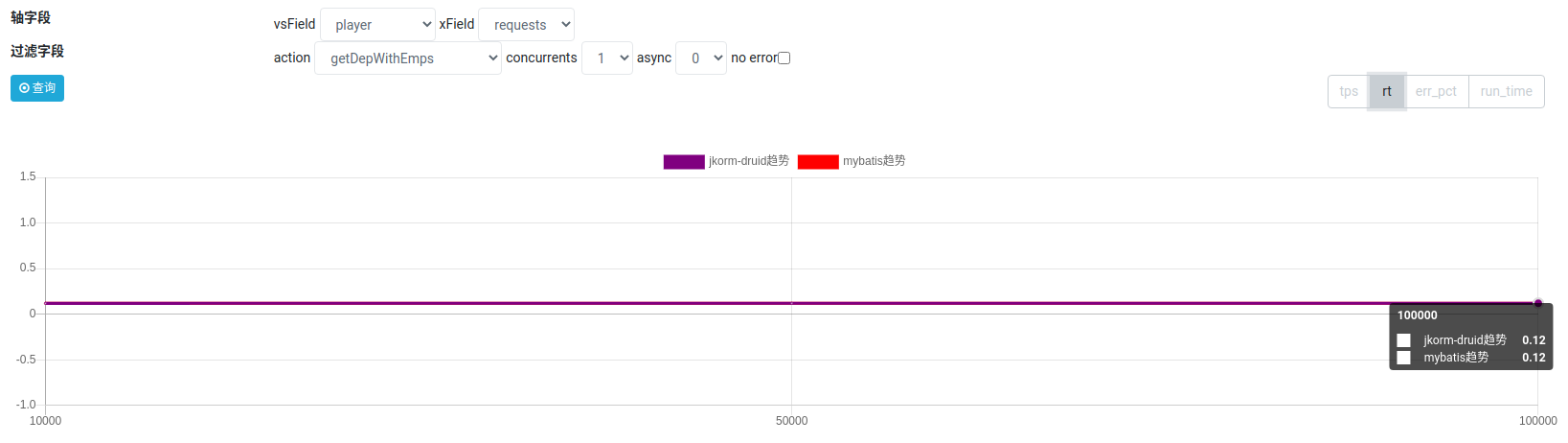Click the mybatis趋势 legend label
The height and width of the screenshot is (443, 1568).
pos(875,161)
